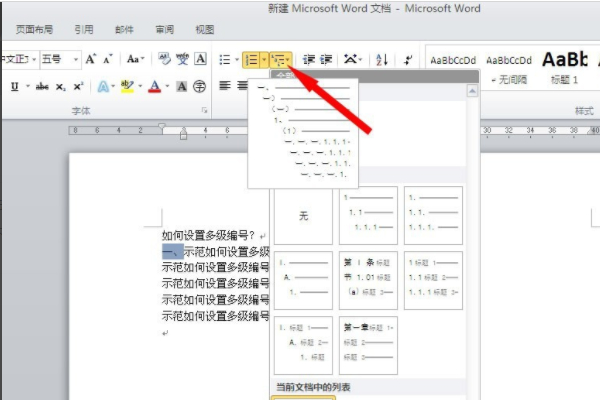Open the 视图 ribbon tab

[205, 30]
